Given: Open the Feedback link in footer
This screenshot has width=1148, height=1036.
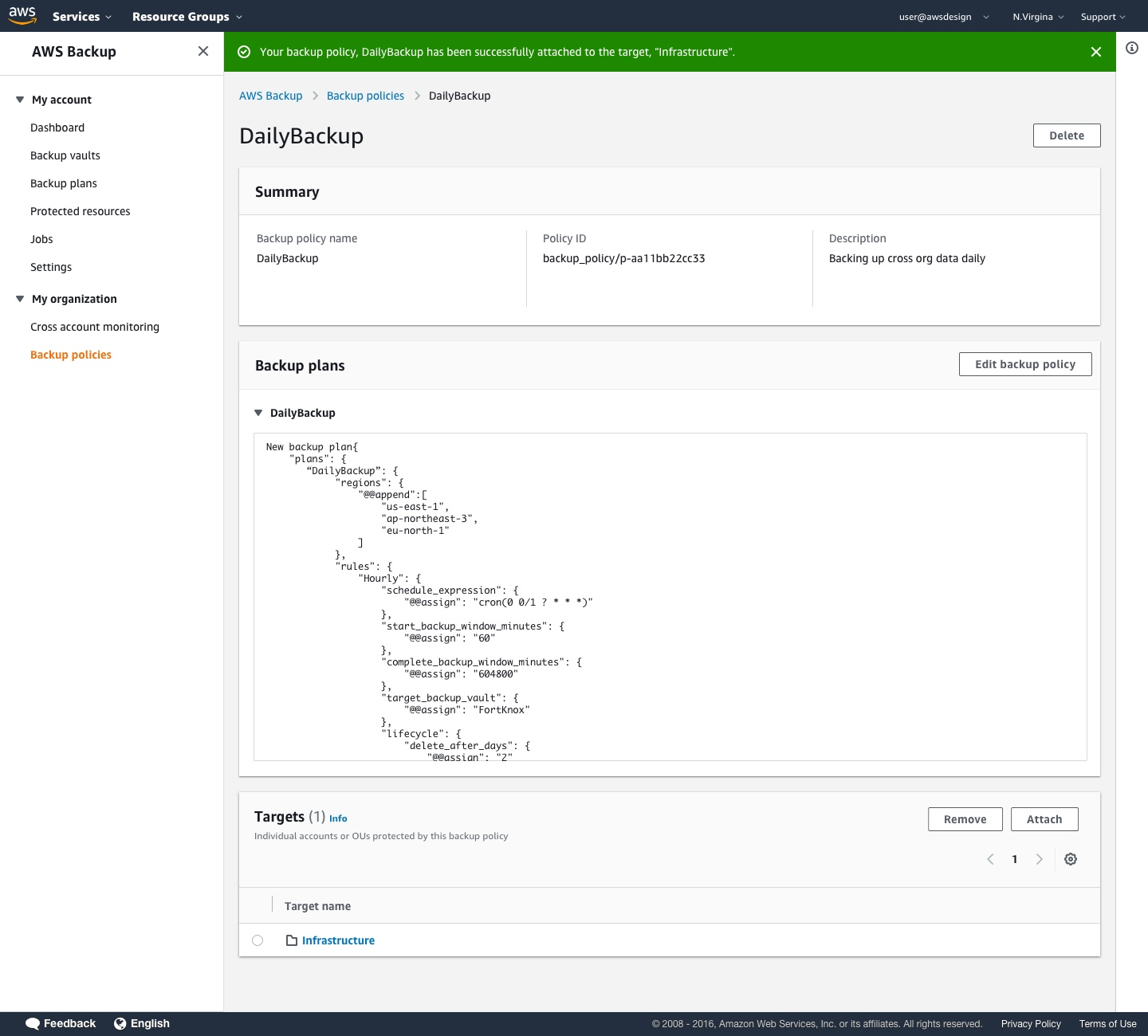Looking at the screenshot, I should pyautogui.click(x=69, y=1024).
